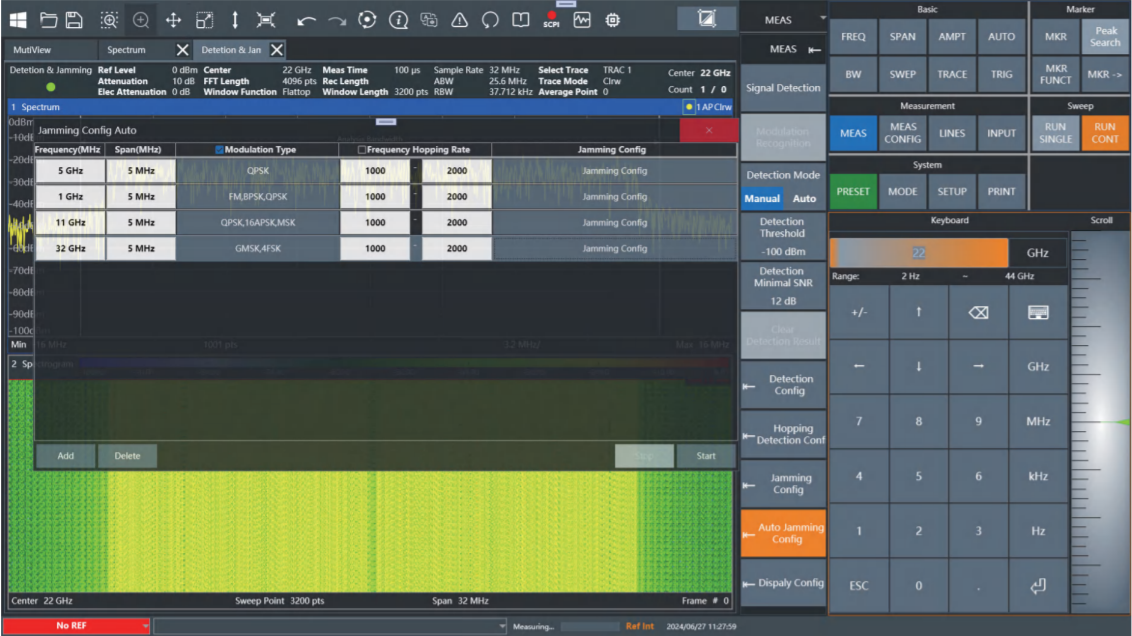Open the Detection Config submenu

tap(783, 385)
